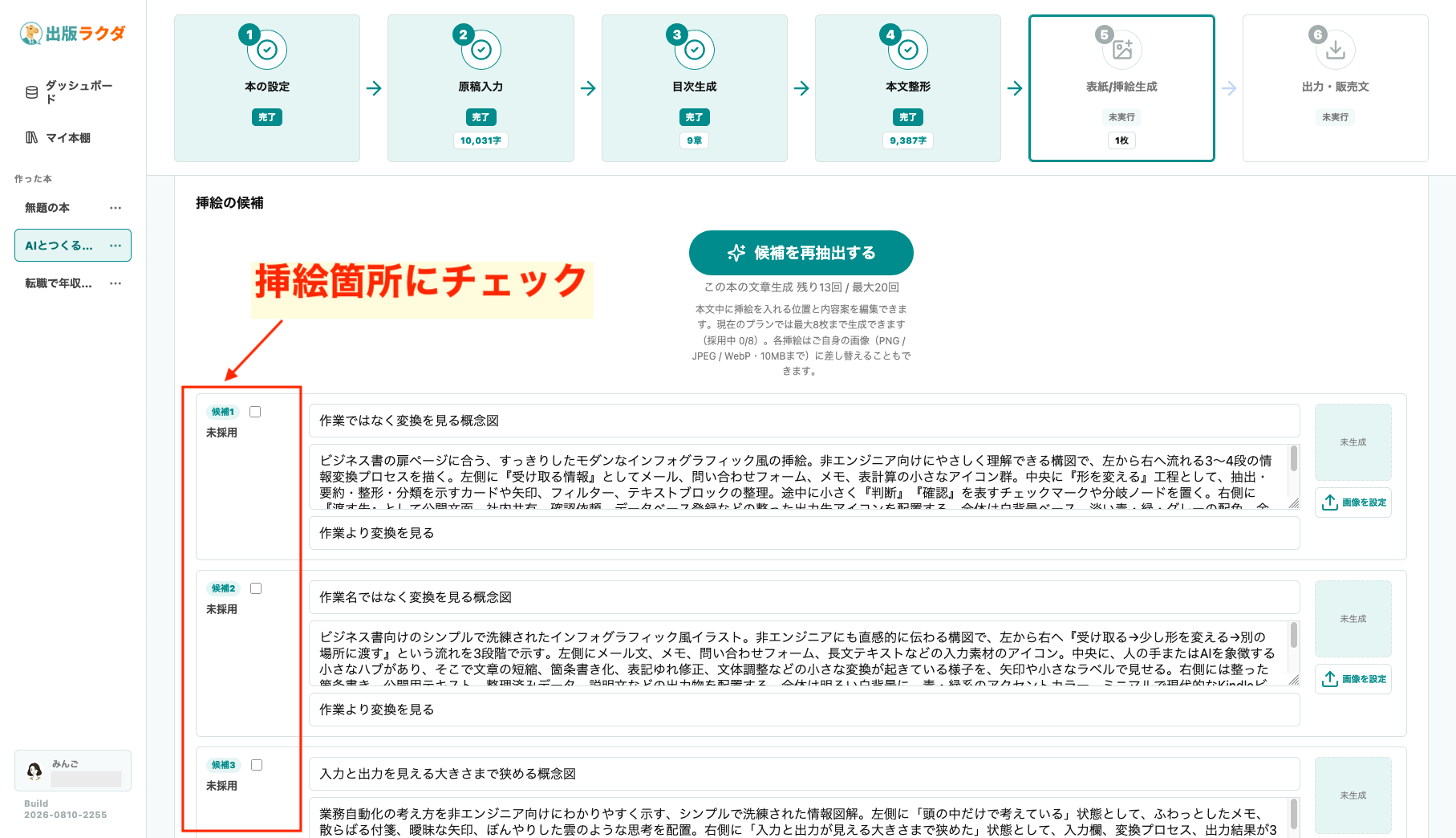Click the 候補を再抽出する button

pyautogui.click(x=801, y=253)
